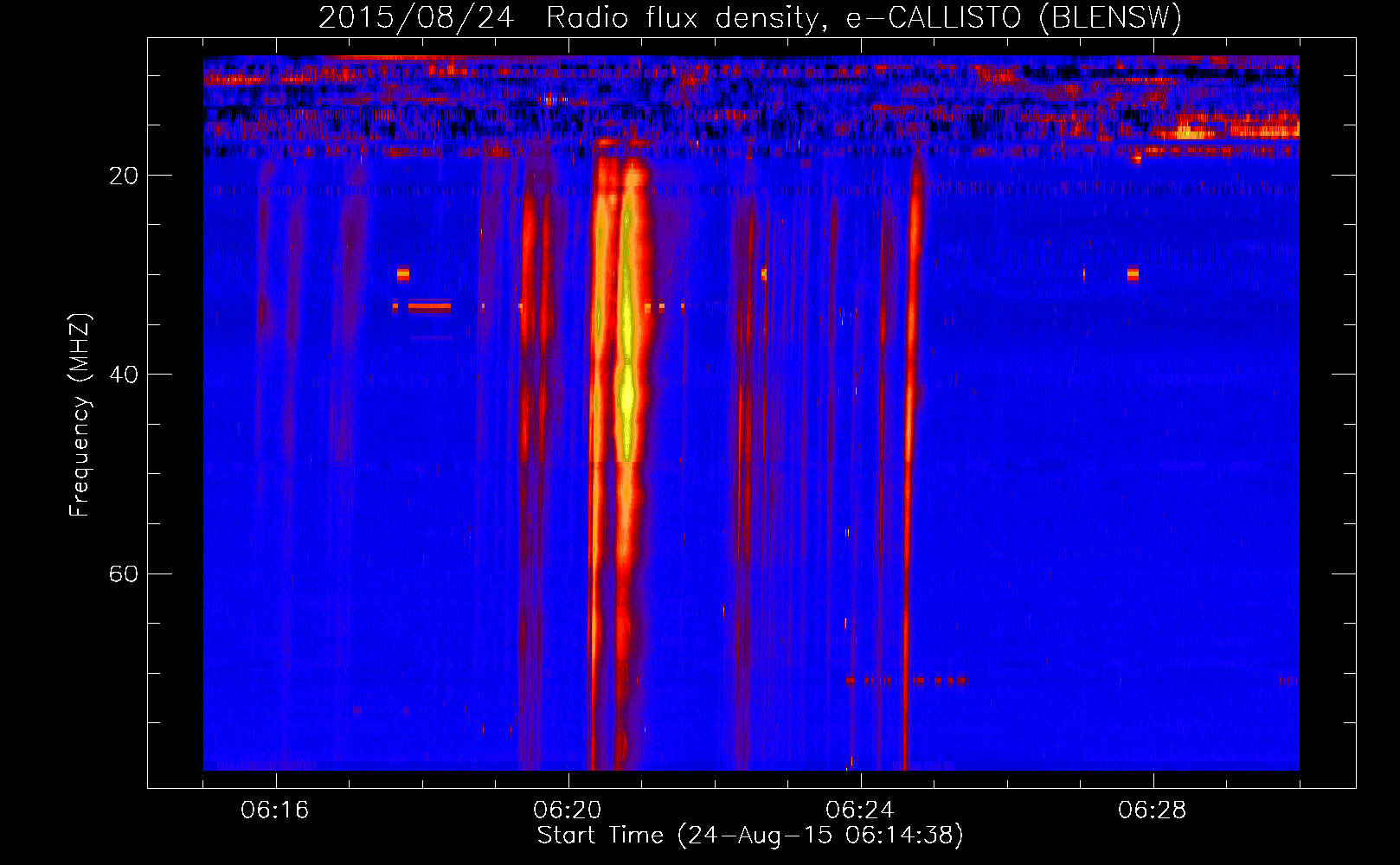
Task: Click the narrow burst streak just after 06:24
Action: [x=910, y=458]
